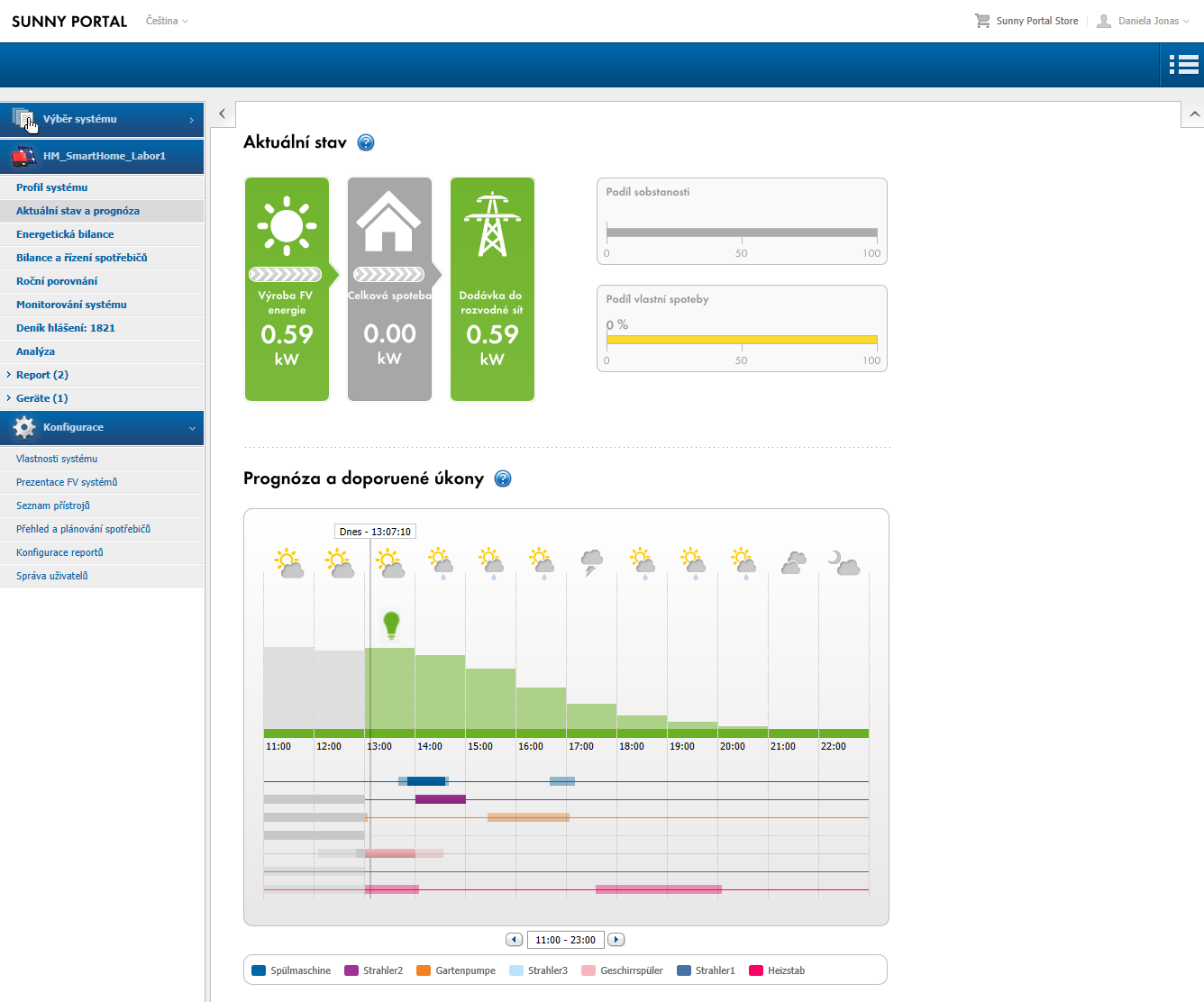Collapse top panel with up chevron
This screenshot has width=1204, height=1002.
click(x=1193, y=114)
